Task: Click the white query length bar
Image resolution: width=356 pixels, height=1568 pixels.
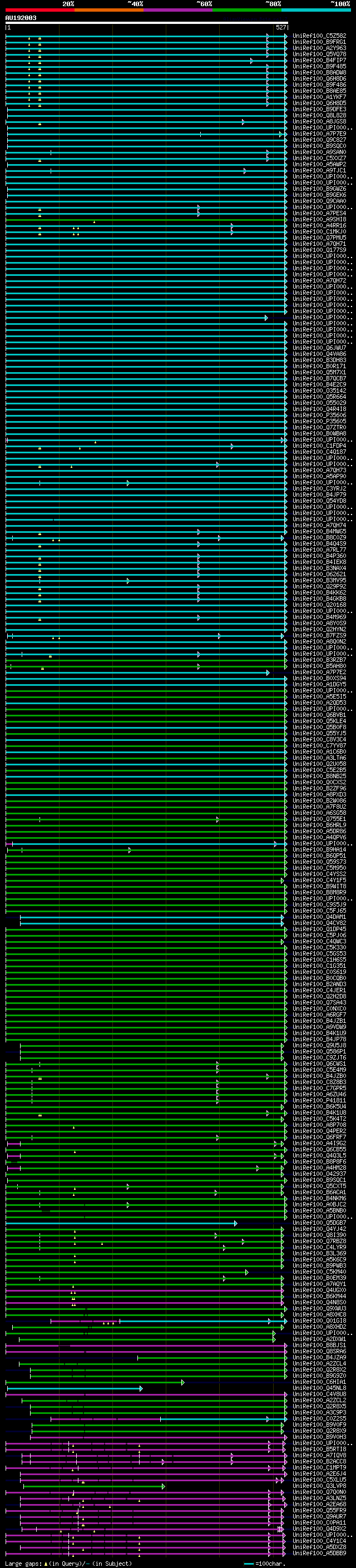Action: click(147, 22)
